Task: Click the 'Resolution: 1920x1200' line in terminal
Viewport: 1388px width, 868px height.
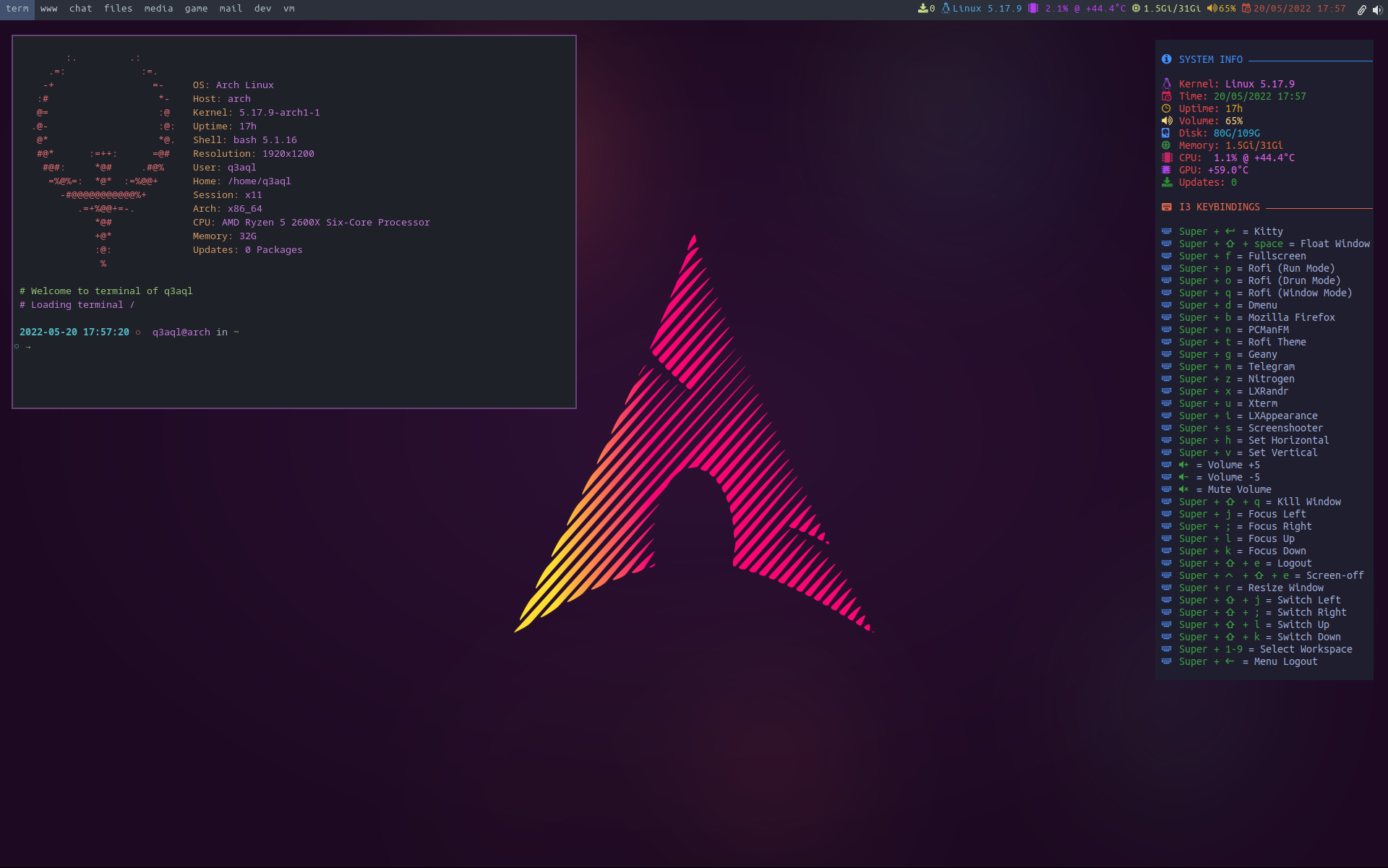Action: (x=253, y=153)
